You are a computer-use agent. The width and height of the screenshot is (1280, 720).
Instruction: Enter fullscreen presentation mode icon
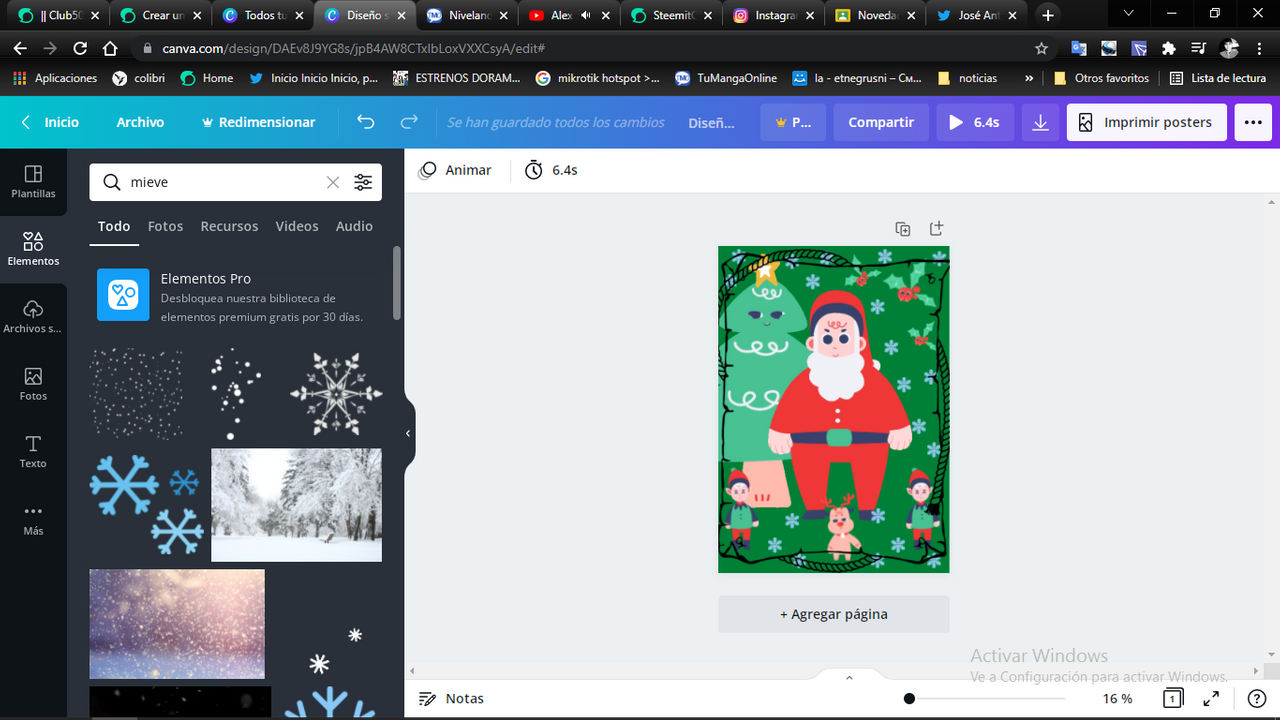pyautogui.click(x=1211, y=699)
